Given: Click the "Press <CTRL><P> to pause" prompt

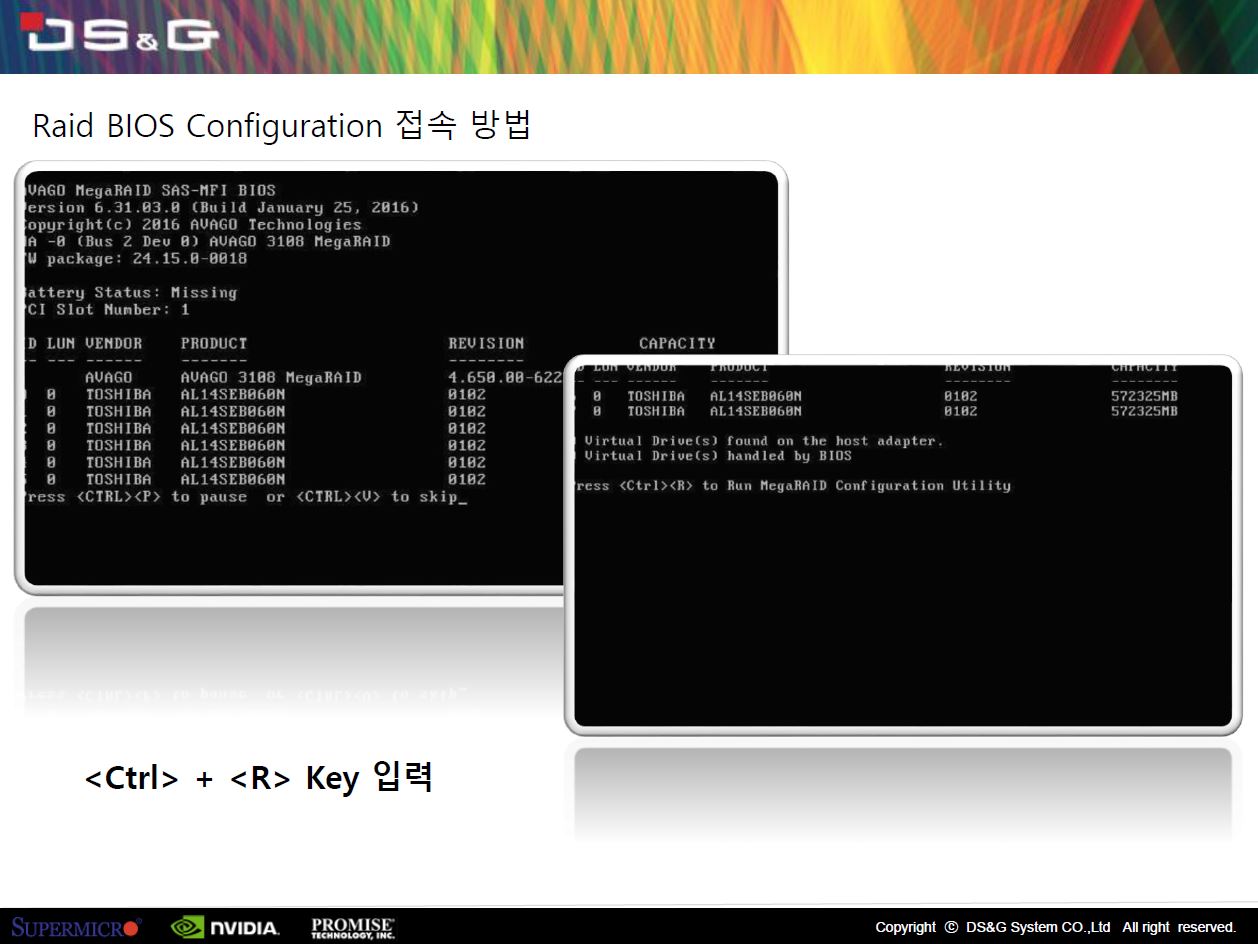Looking at the screenshot, I should (135, 497).
